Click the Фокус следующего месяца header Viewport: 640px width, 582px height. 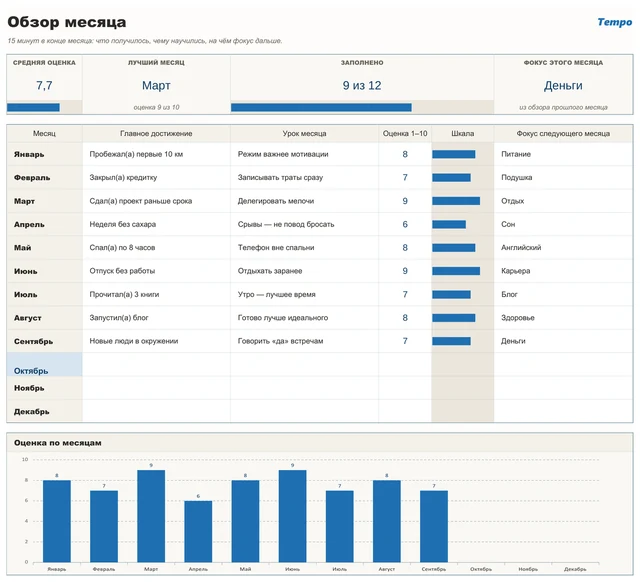563,133
